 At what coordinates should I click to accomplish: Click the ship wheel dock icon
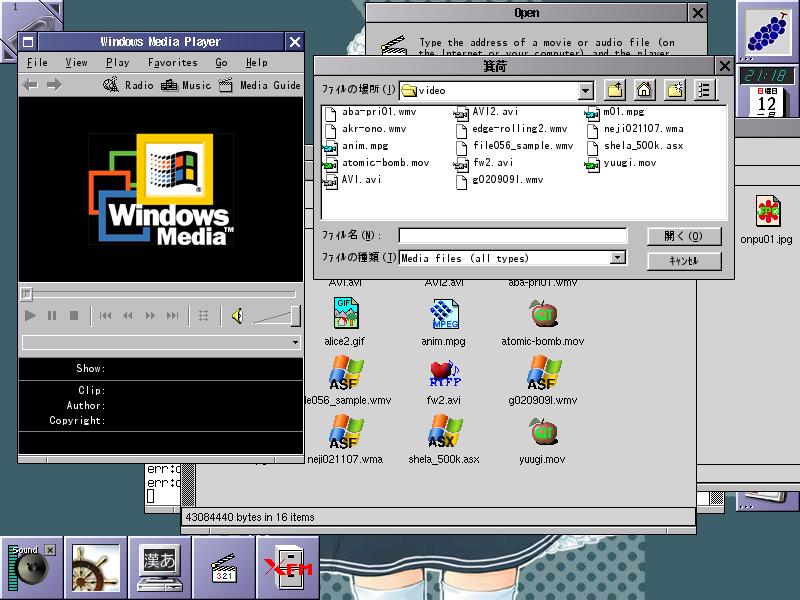[95, 567]
